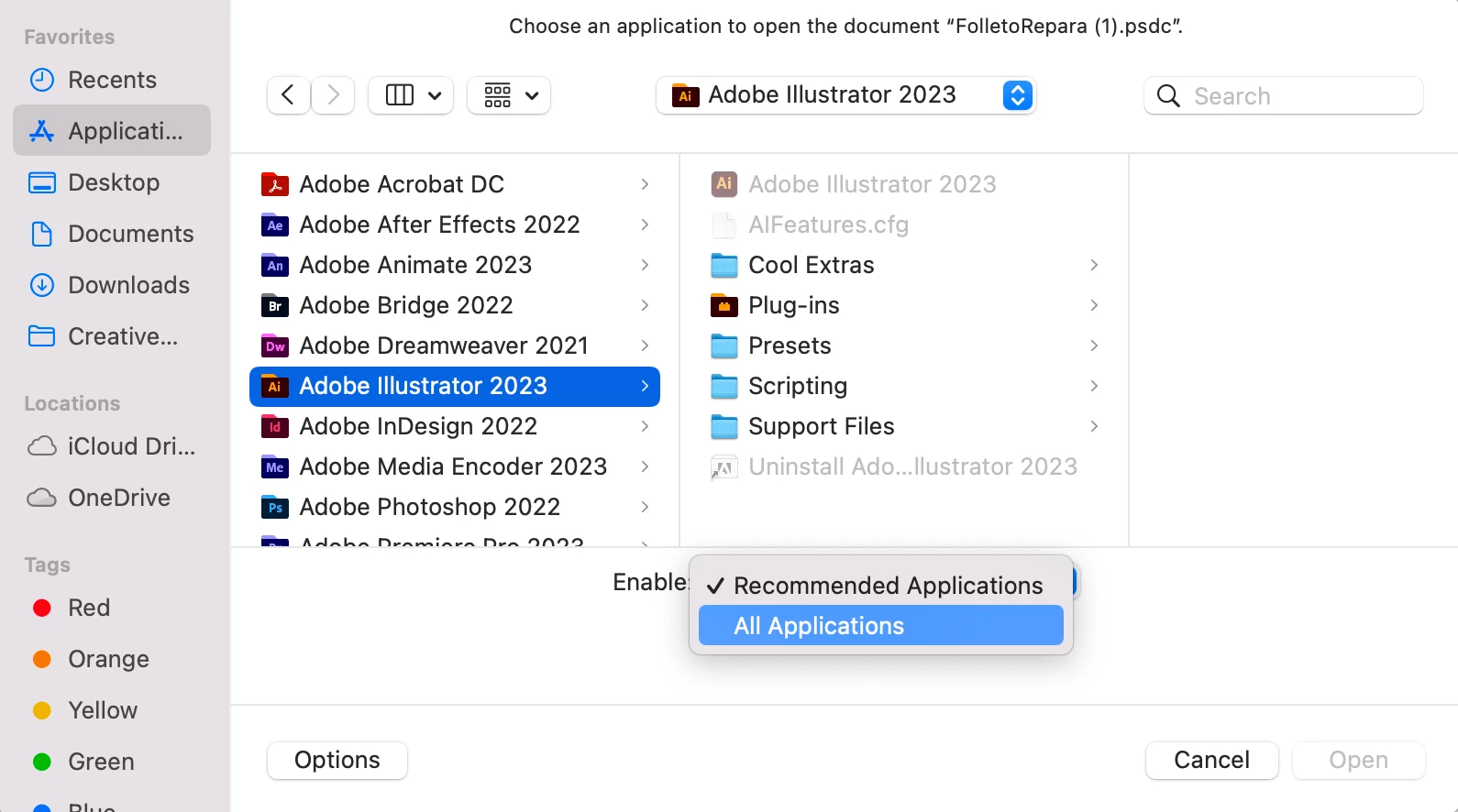Screen dimensions: 1458x812
Task: Click the Dreamweaver 2021 app icon
Action: click(x=275, y=346)
